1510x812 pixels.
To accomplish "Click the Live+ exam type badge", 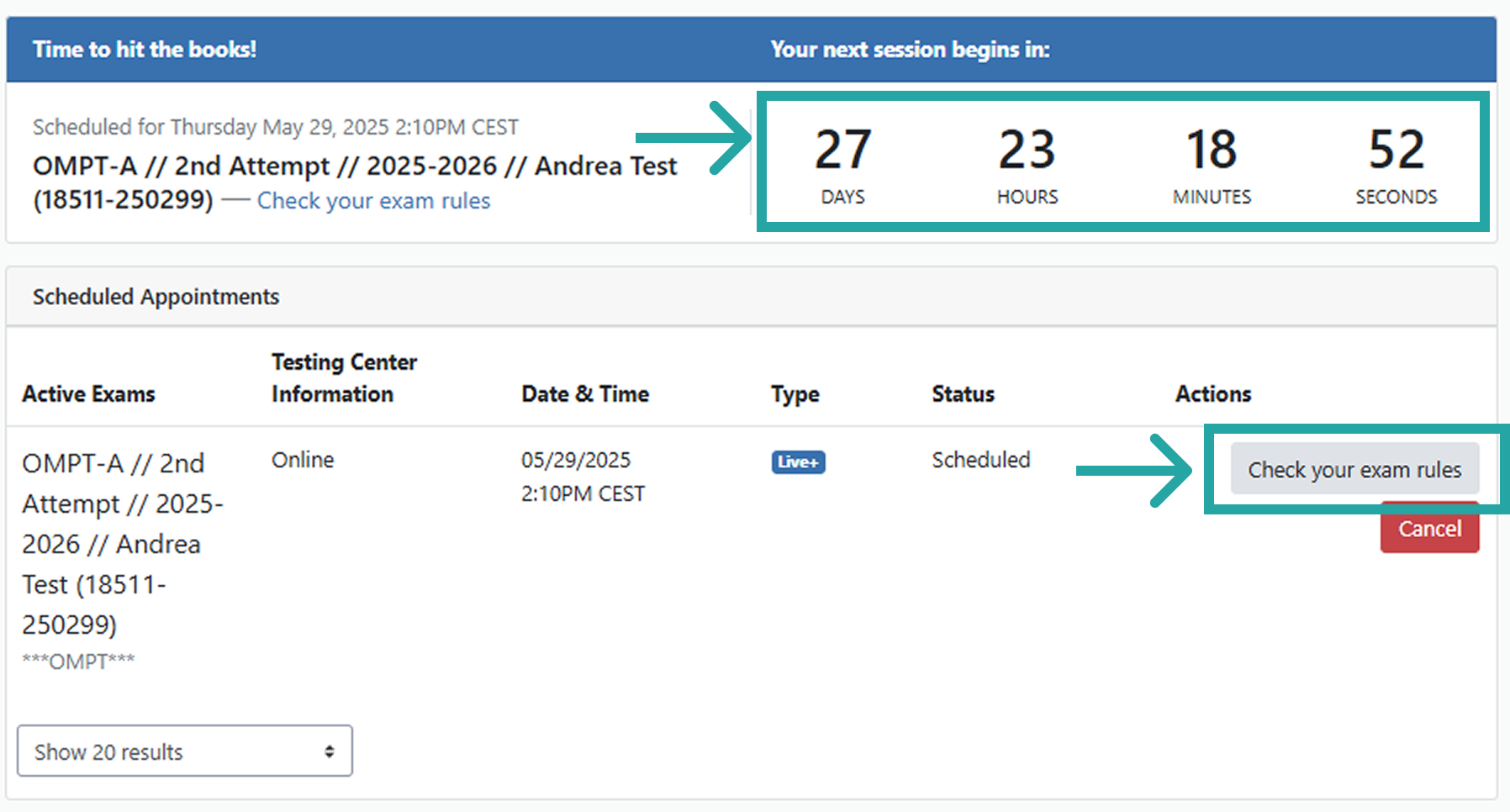I will pyautogui.click(x=796, y=461).
